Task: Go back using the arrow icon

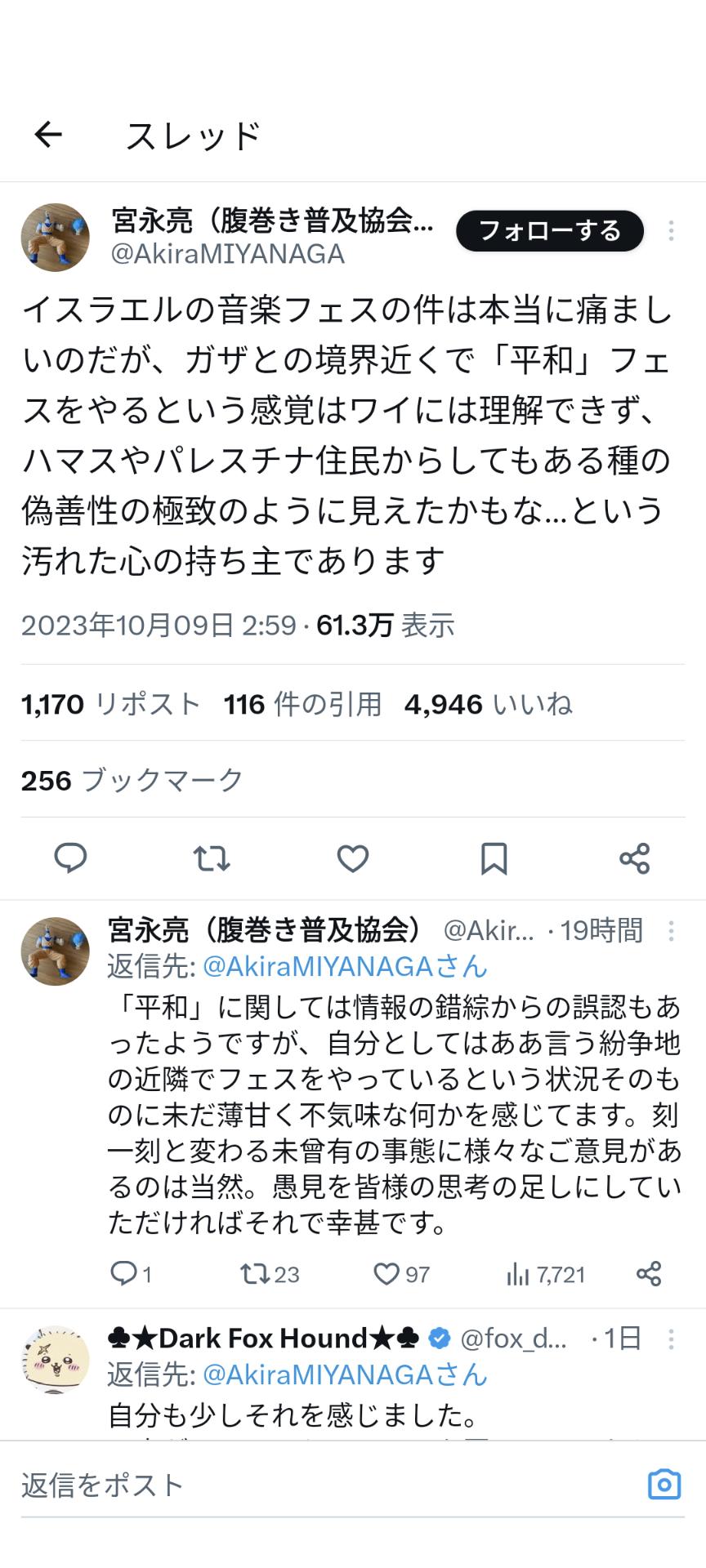Action: pos(48,135)
